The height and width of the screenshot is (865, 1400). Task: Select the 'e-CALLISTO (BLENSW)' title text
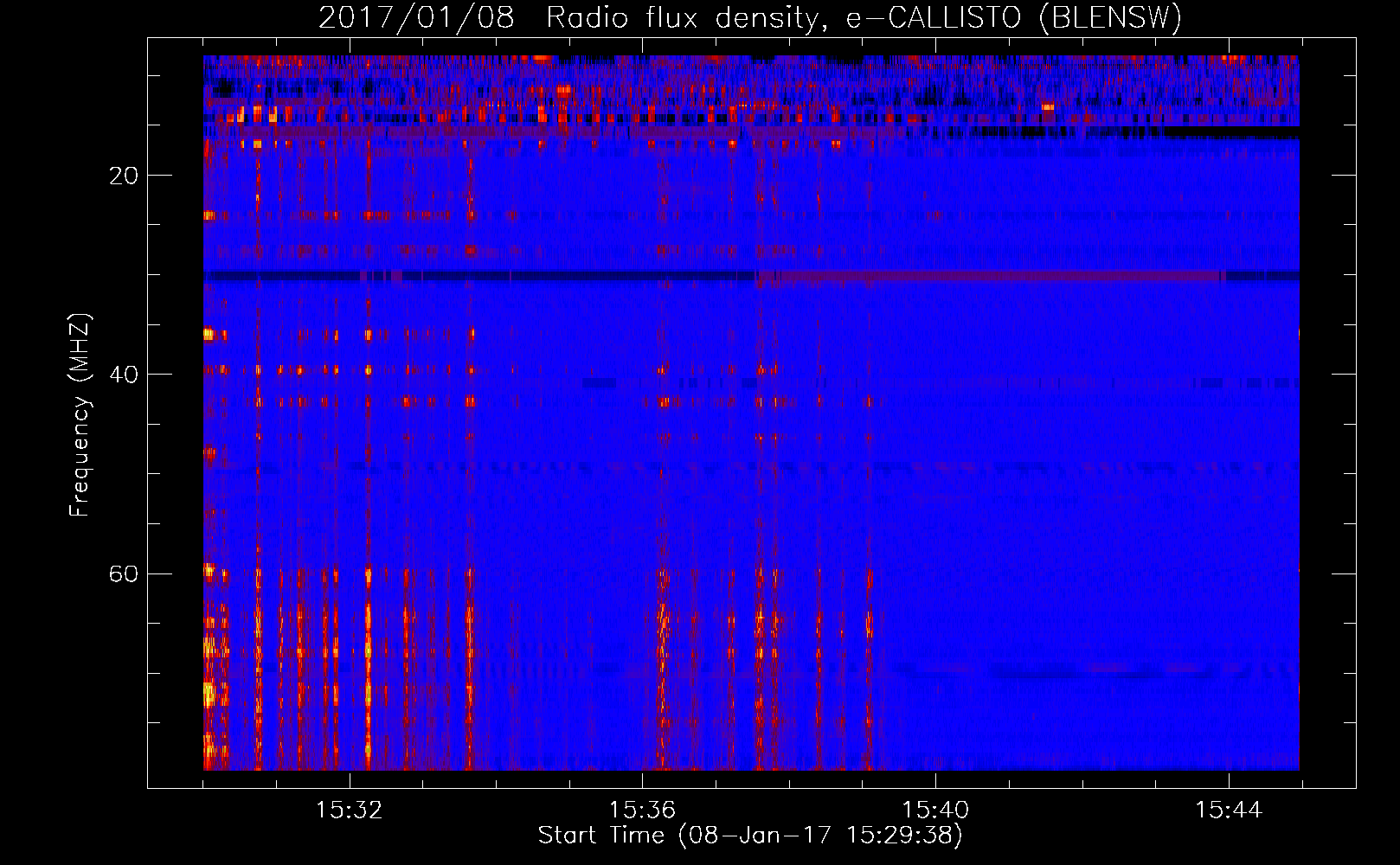(x=1013, y=17)
